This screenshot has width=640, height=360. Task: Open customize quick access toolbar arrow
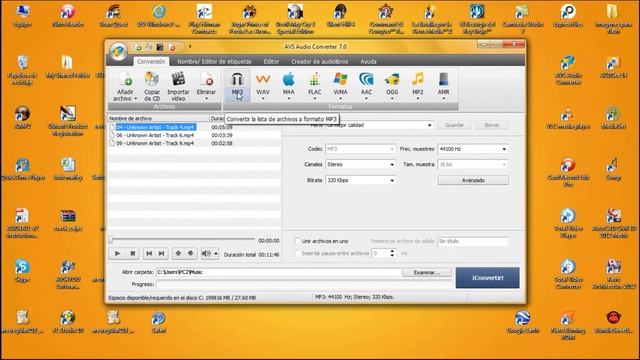(x=190, y=47)
